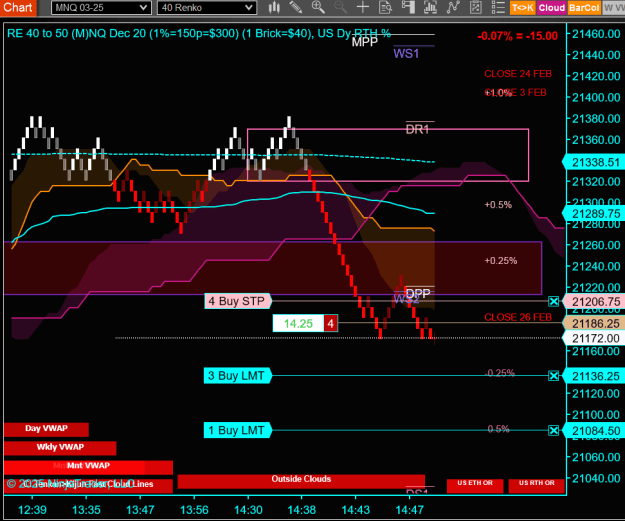This screenshot has height=521, width=625.
Task: Open the properties list icon
Action: click(x=498, y=7)
